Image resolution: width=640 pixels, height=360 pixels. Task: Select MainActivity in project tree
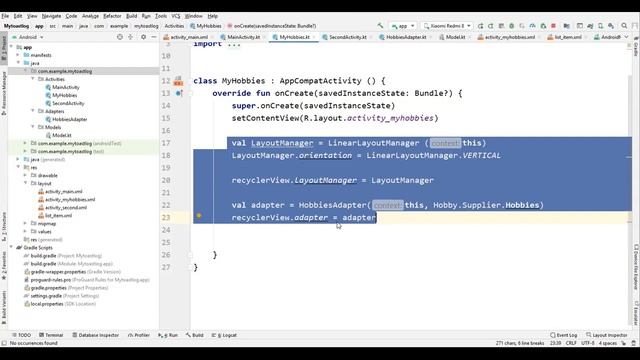click(x=62, y=87)
